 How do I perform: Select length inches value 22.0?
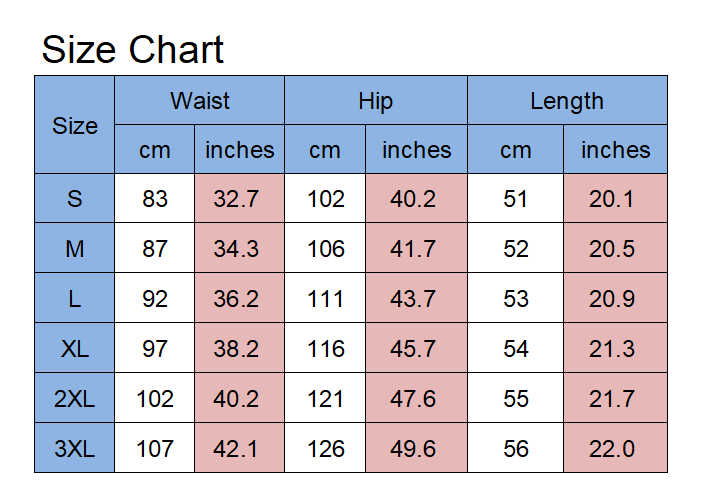(612, 449)
